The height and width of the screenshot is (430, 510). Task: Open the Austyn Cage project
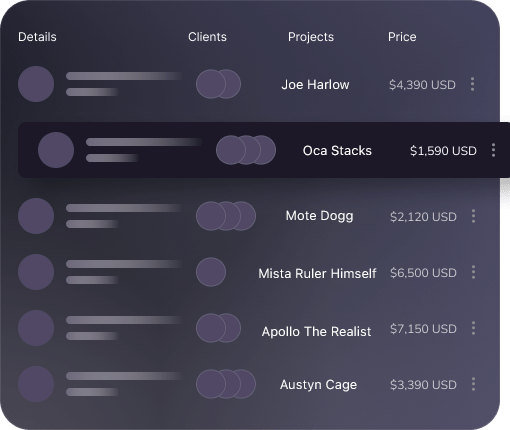(x=318, y=385)
